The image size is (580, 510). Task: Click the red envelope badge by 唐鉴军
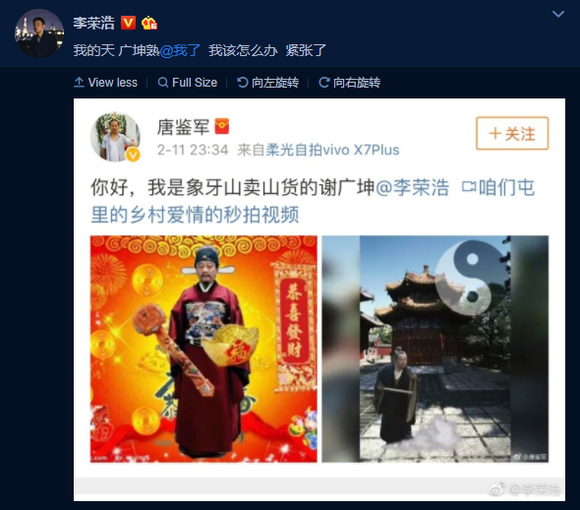click(x=222, y=126)
